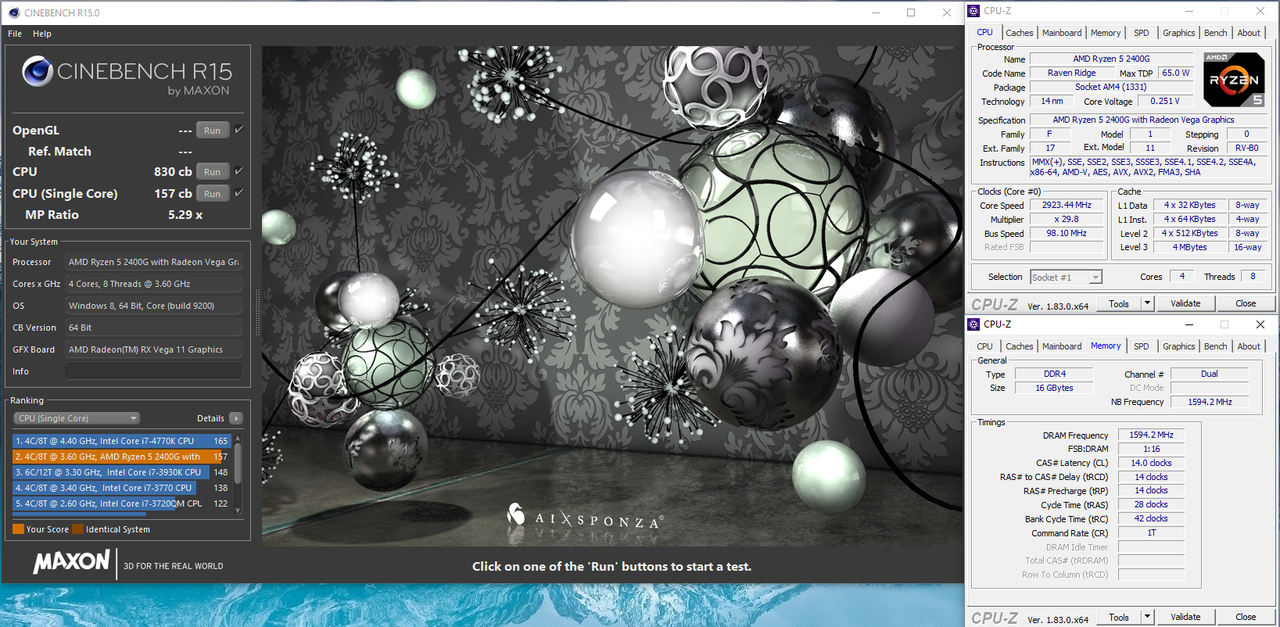Screen dimensions: 1280x627
Task: Switch to Bench tab in lower CPU-Z
Action: pyautogui.click(x=1215, y=347)
